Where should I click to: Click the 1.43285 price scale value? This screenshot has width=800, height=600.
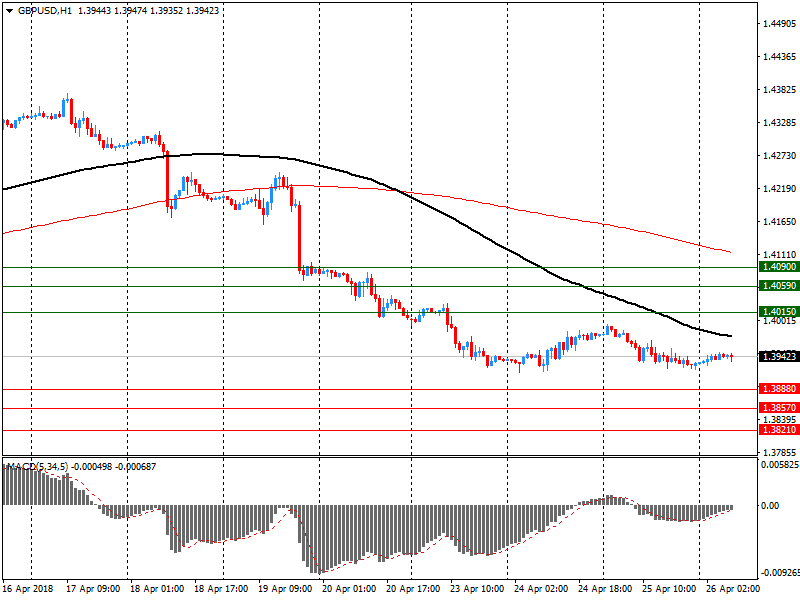tap(780, 122)
